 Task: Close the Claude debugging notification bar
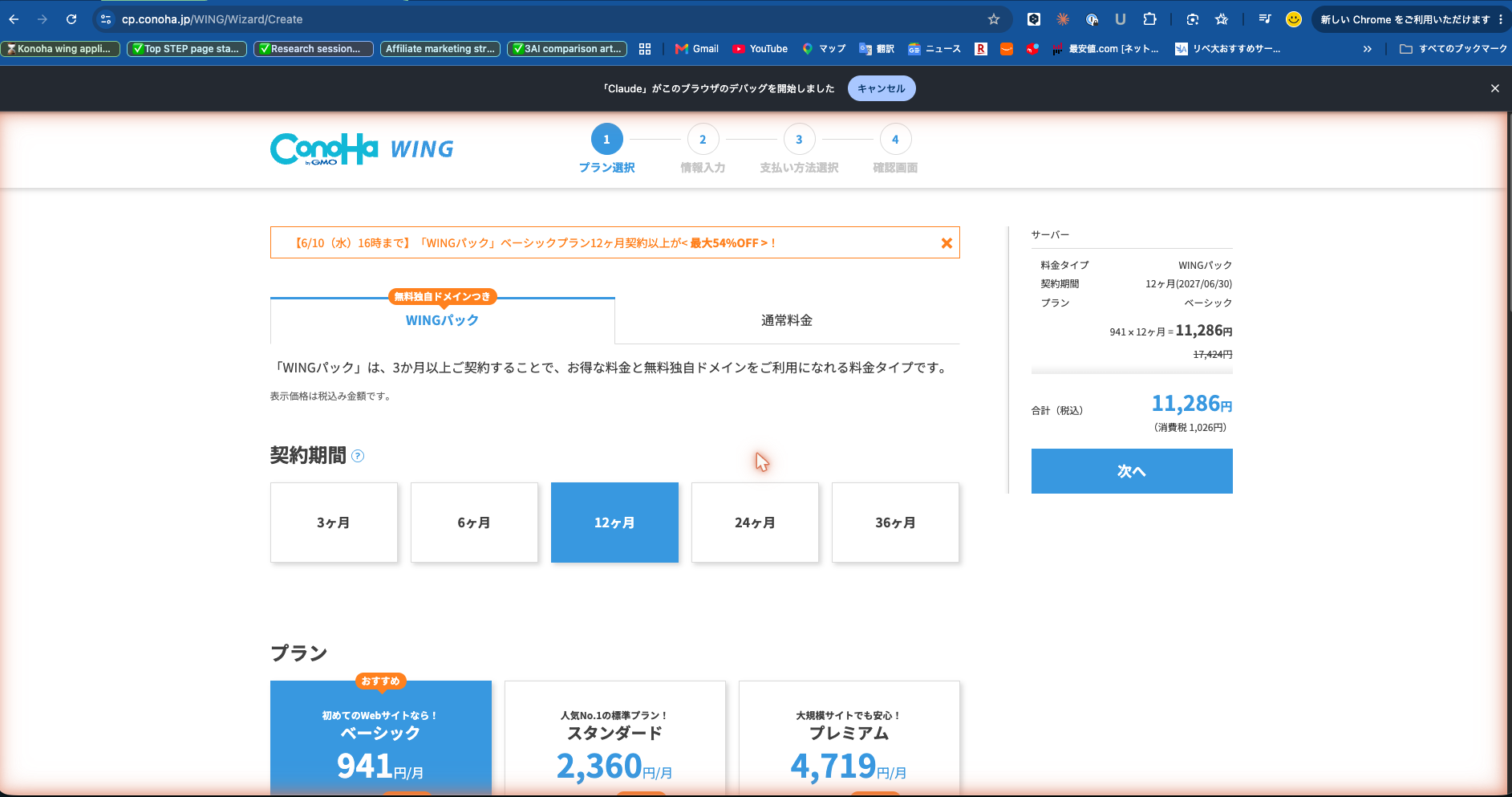(1495, 88)
